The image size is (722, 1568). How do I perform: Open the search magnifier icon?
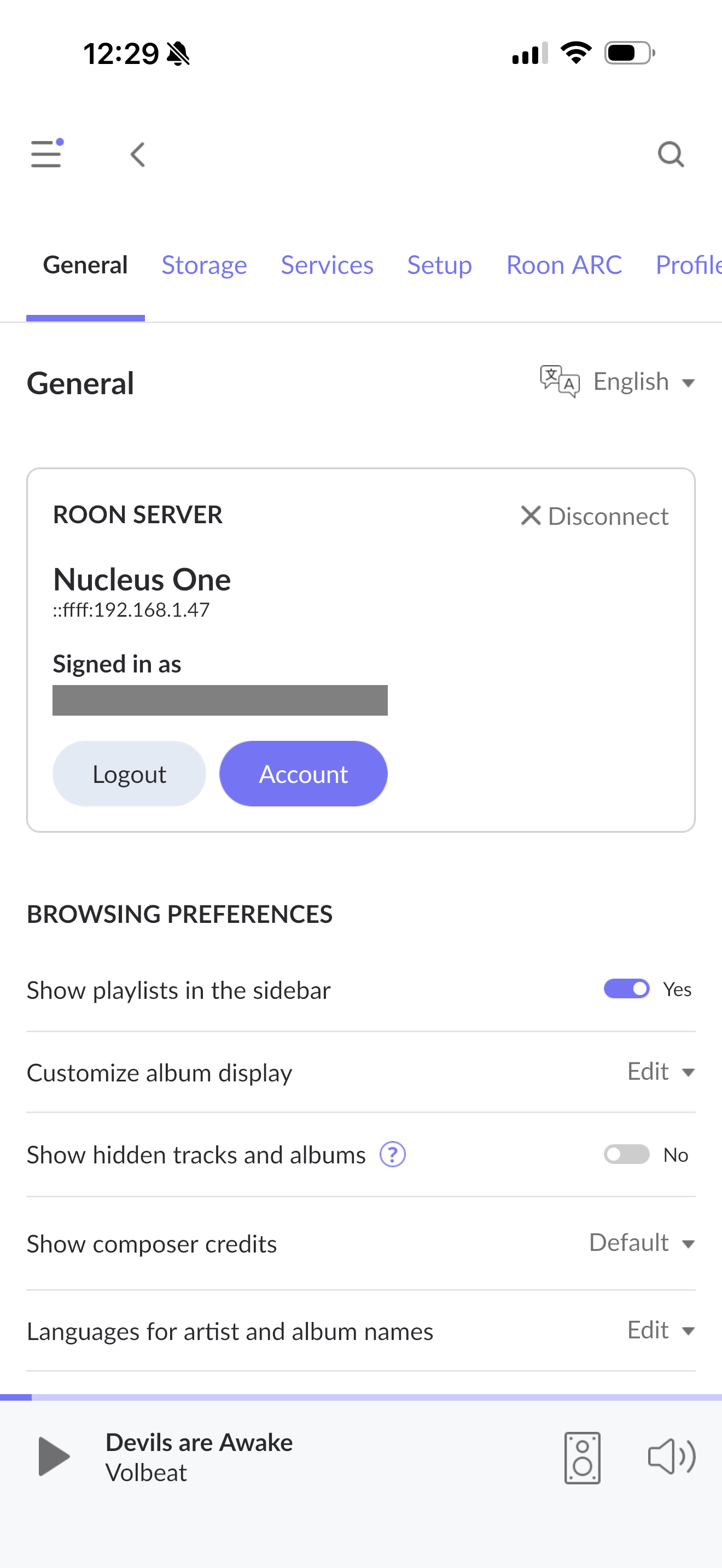click(x=670, y=155)
